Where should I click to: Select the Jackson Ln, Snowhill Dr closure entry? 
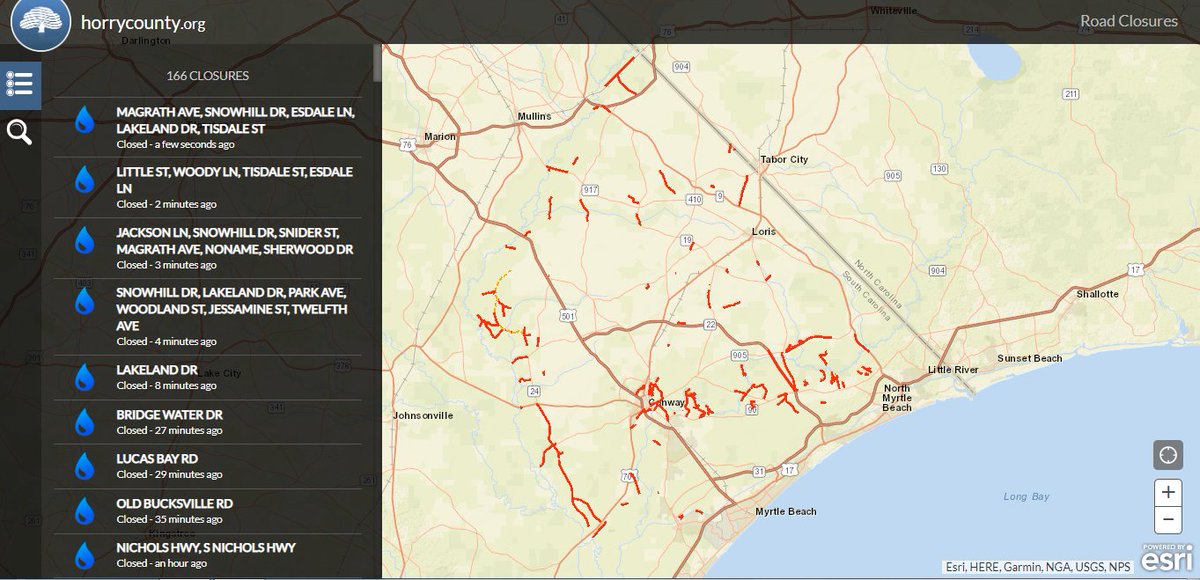click(206, 248)
